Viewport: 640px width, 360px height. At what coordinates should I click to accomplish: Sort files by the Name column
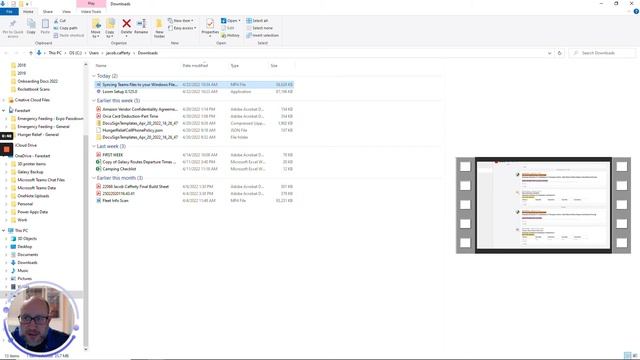(x=101, y=66)
